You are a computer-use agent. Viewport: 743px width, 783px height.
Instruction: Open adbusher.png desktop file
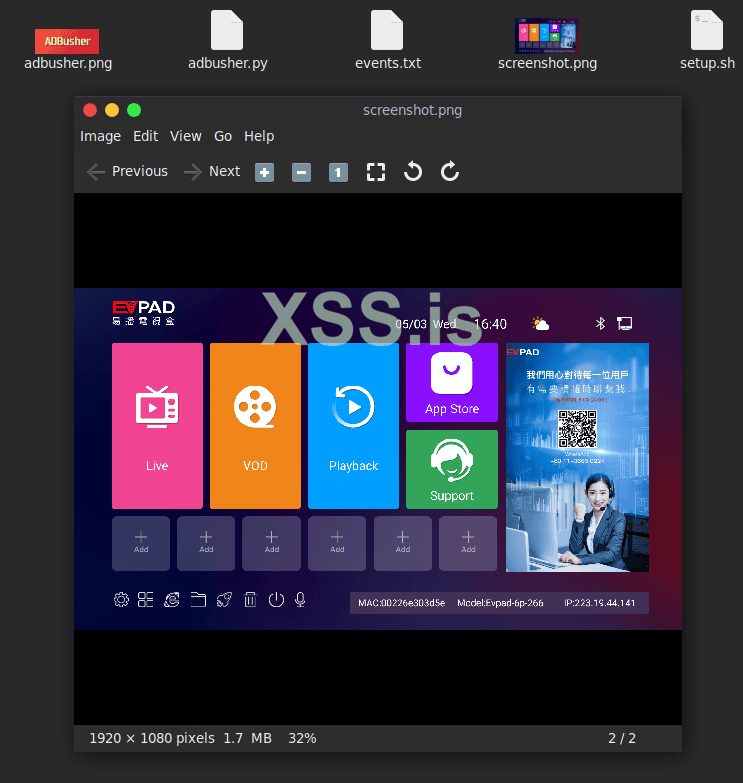point(67,49)
